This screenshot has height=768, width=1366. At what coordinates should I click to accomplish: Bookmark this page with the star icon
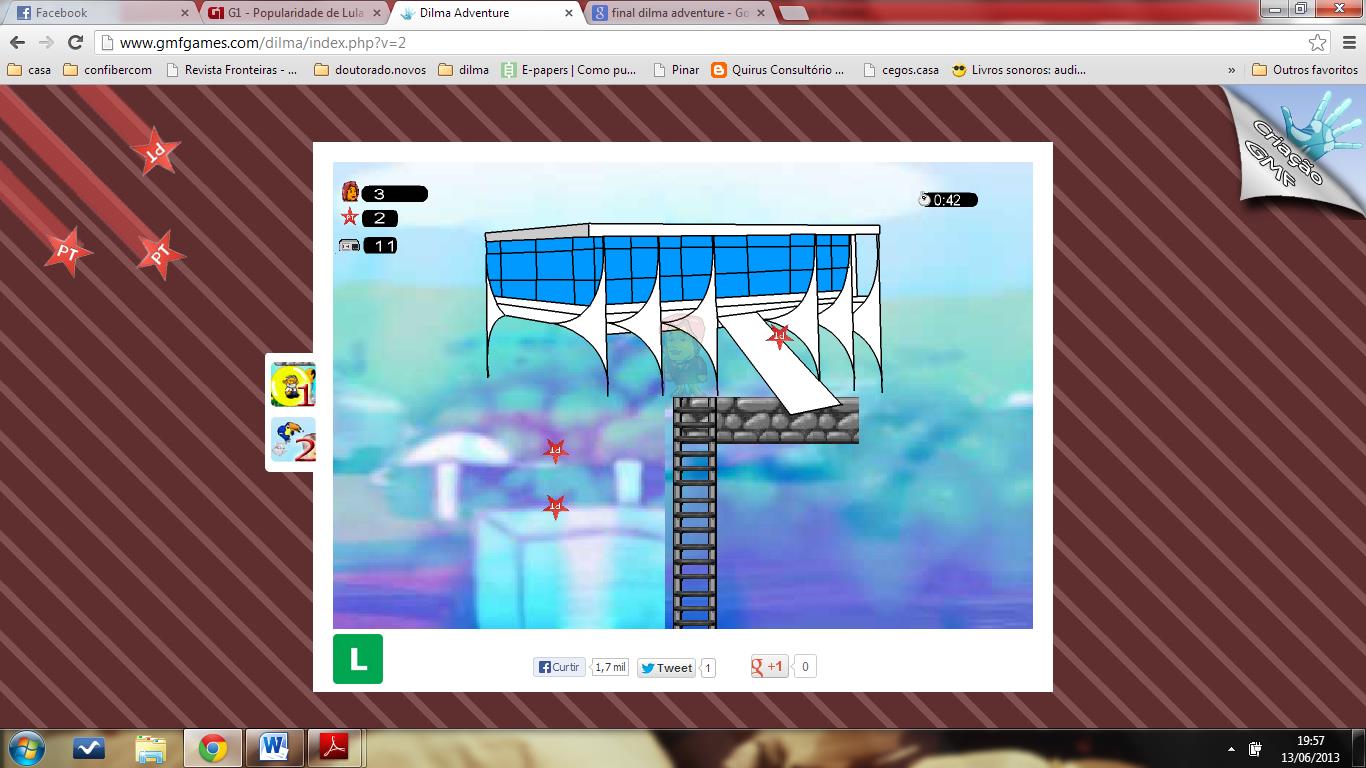(x=1318, y=43)
